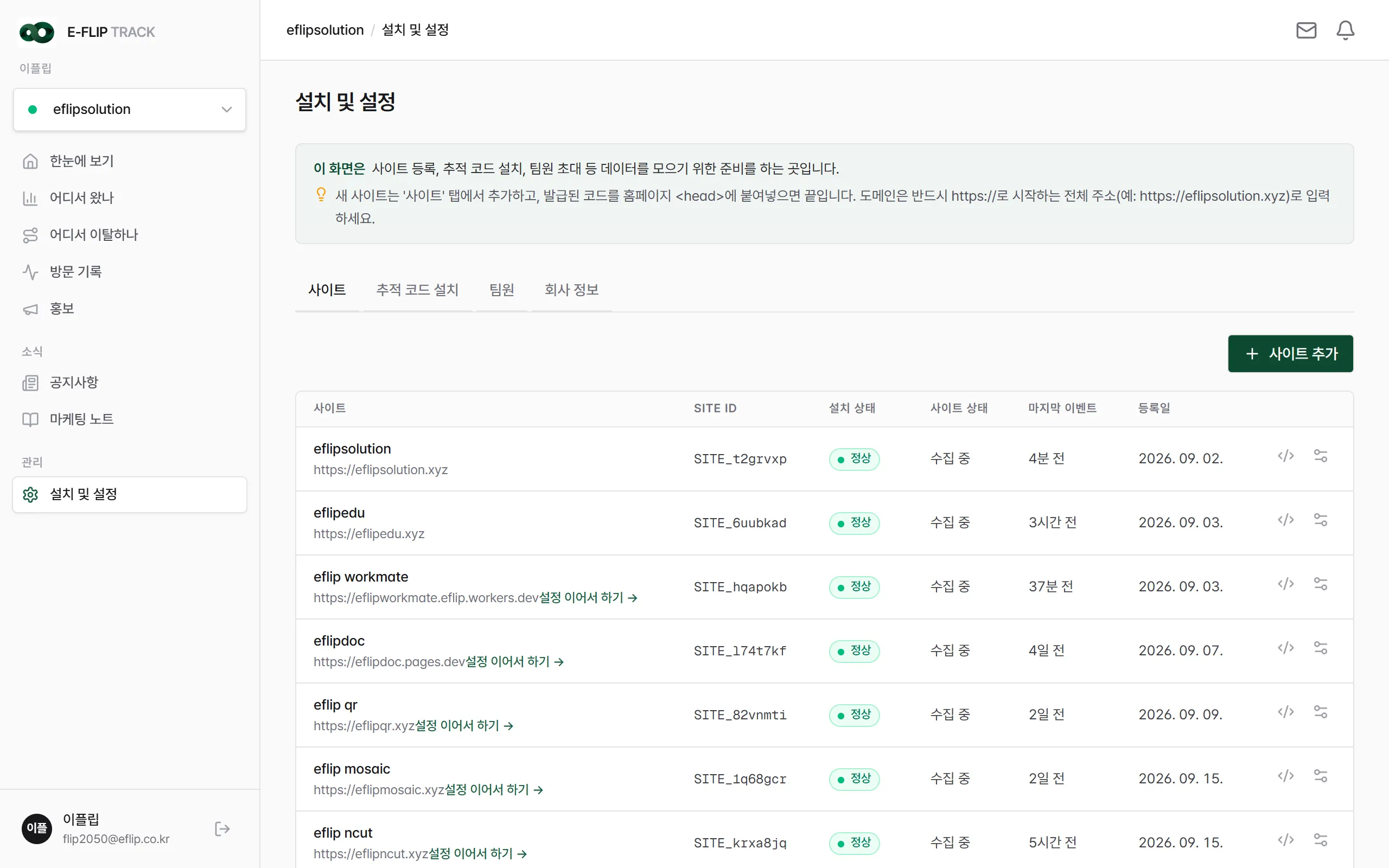
Task: Click the 이플 user avatar
Action: tap(37, 828)
